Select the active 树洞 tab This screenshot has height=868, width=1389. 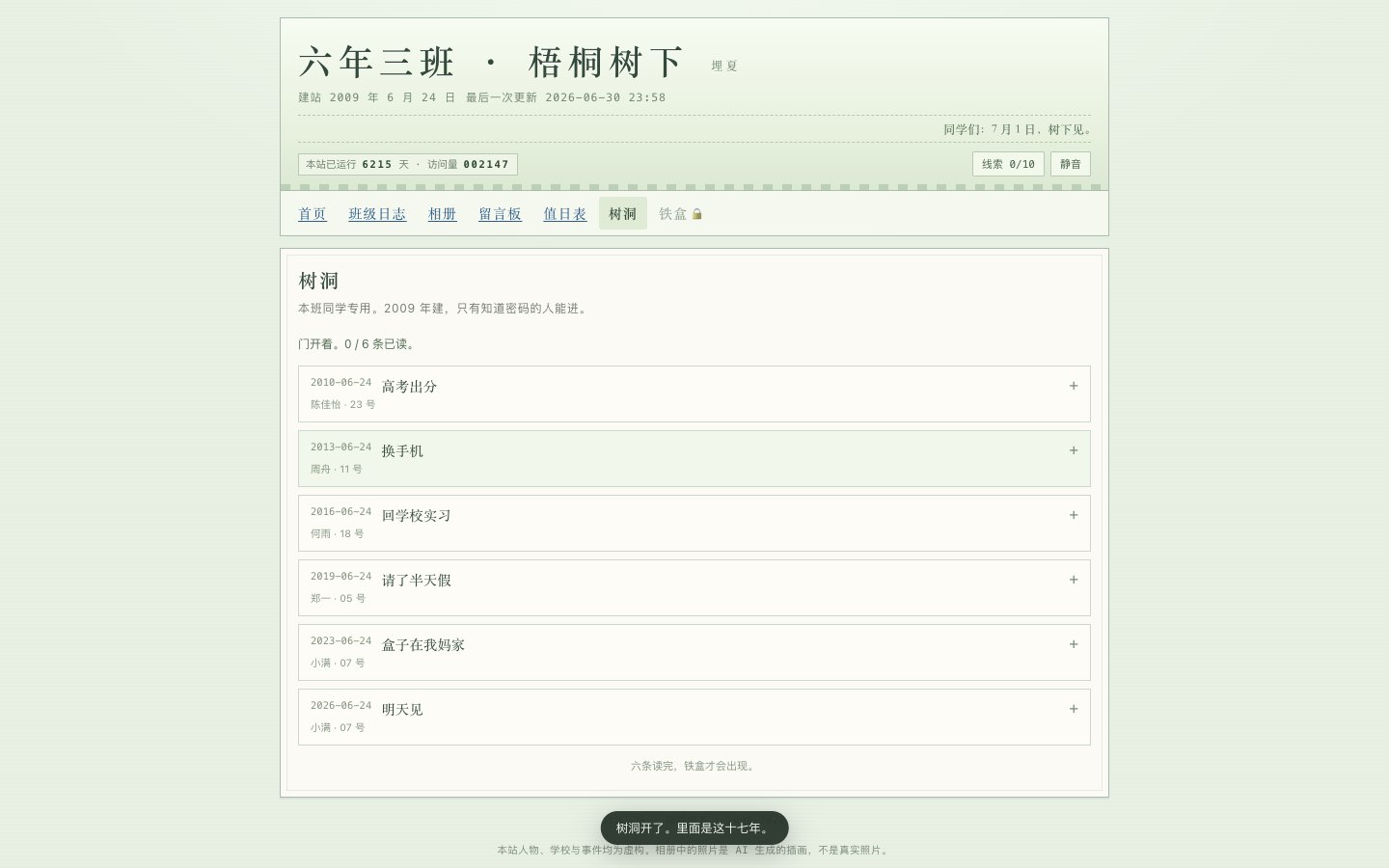tap(623, 214)
